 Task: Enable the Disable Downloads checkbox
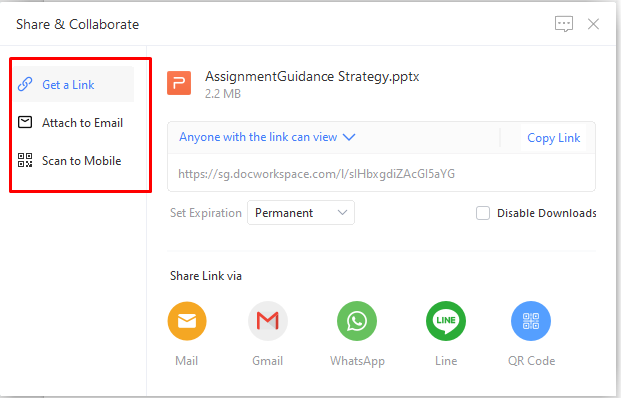coord(483,213)
